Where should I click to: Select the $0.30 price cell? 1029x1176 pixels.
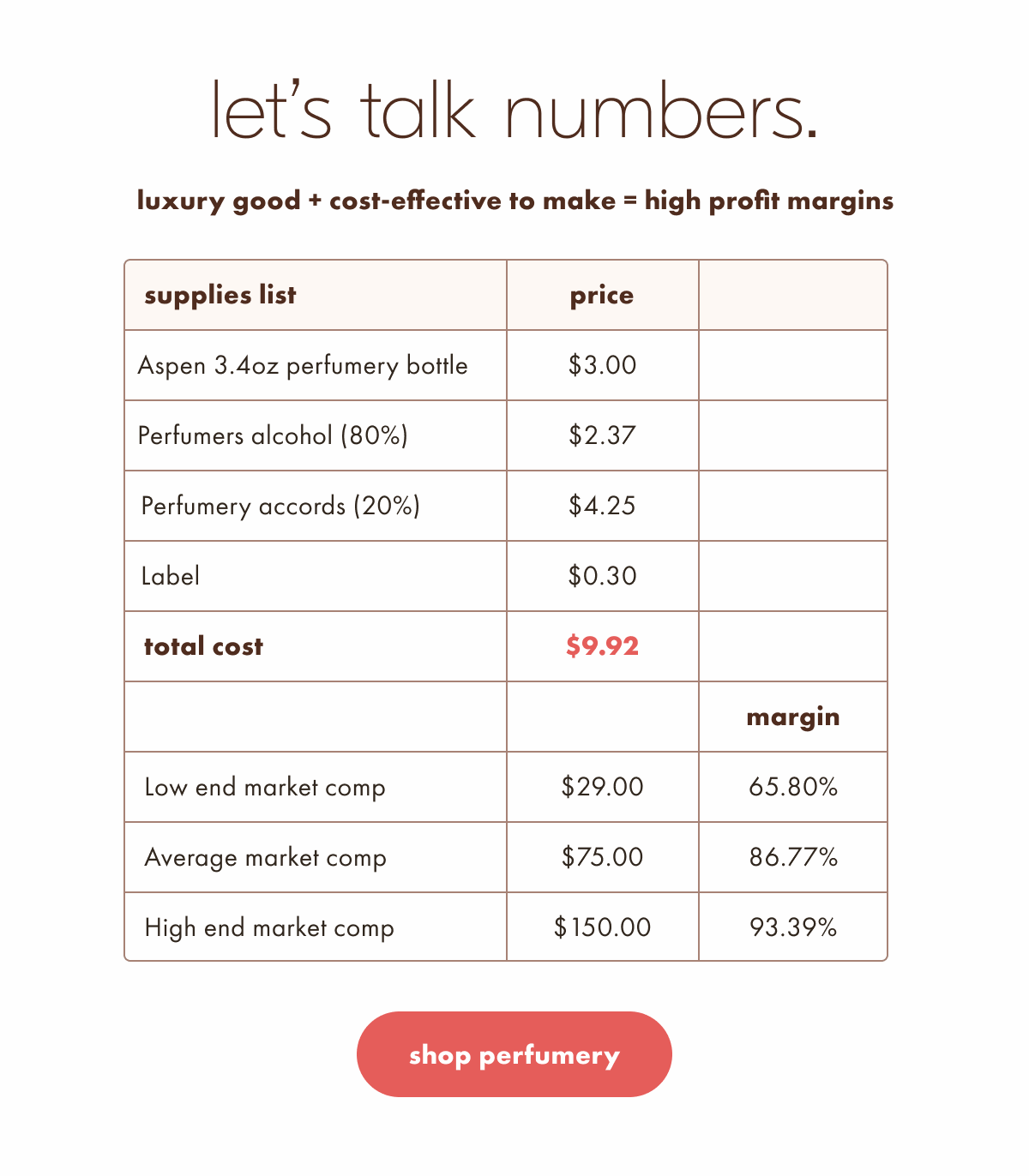click(602, 576)
